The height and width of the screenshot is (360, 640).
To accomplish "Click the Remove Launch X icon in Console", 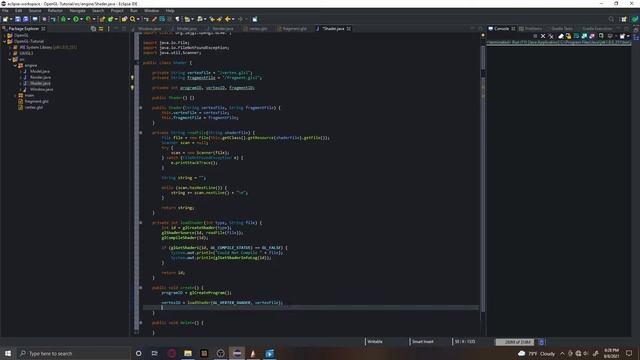I will (543, 36).
